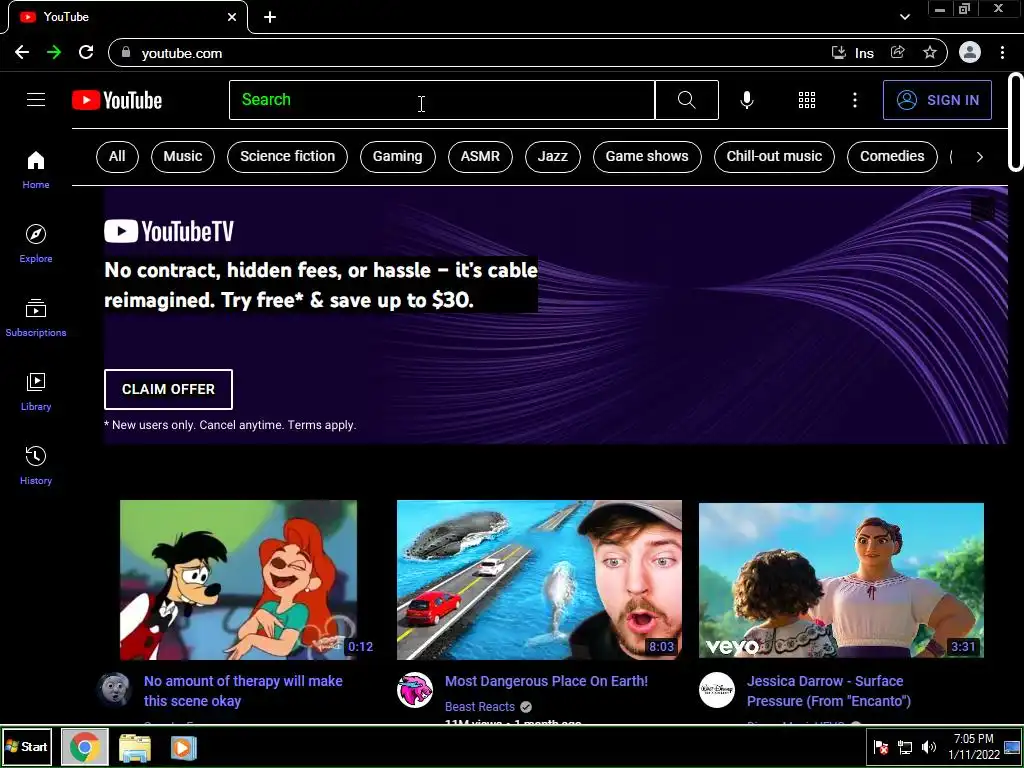Open Windows Start menu
The image size is (1024, 768).
(27, 746)
